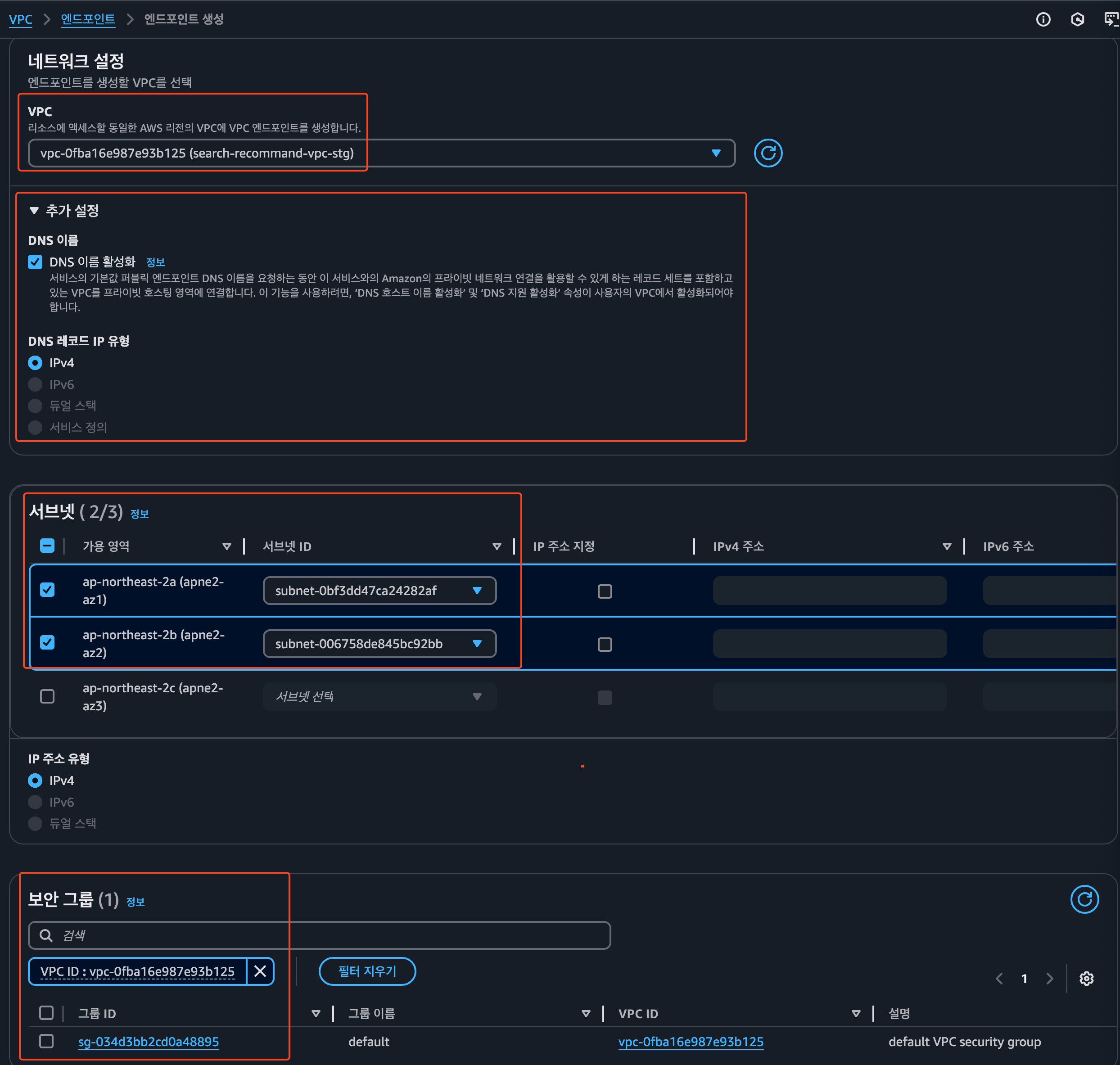Open security group table preferences gear
Image resolution: width=1120 pixels, height=1065 pixels.
[x=1086, y=979]
